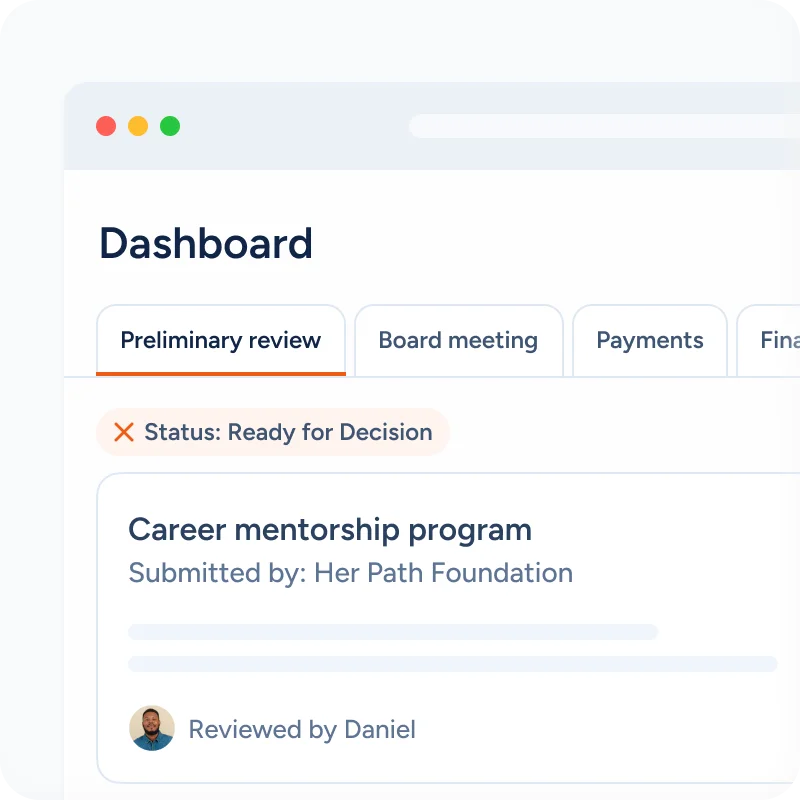Screen dimensions: 800x800
Task: Switch to the Board meeting tab
Action: click(x=457, y=341)
